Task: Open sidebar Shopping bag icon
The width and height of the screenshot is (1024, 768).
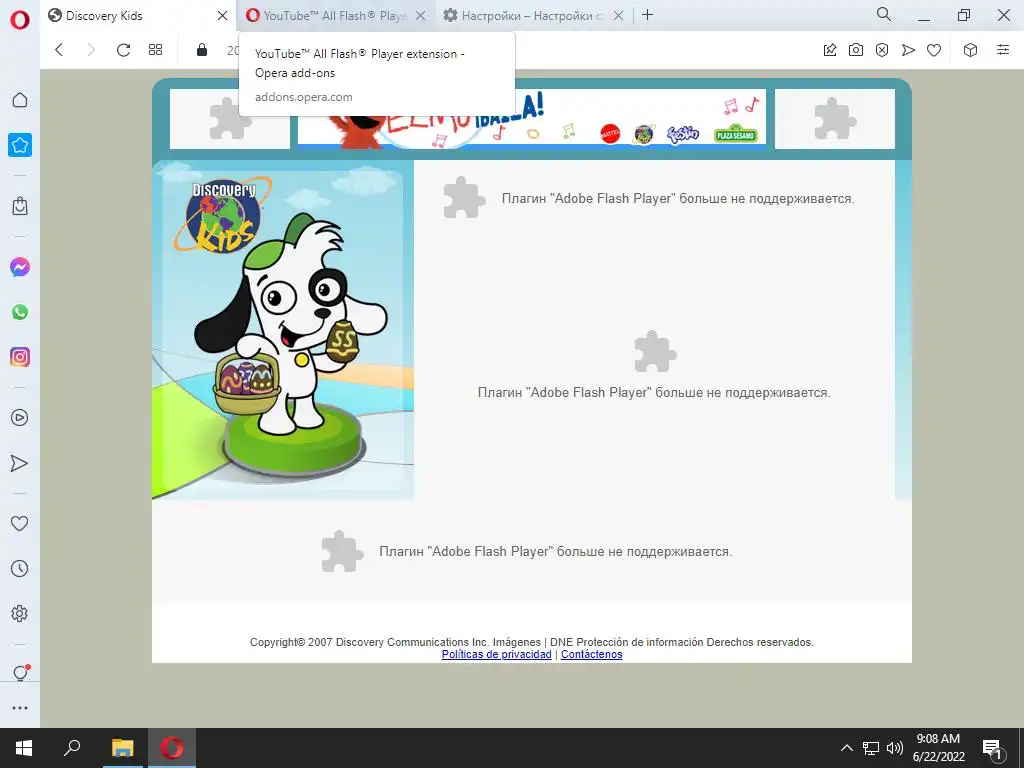Action: (20, 206)
